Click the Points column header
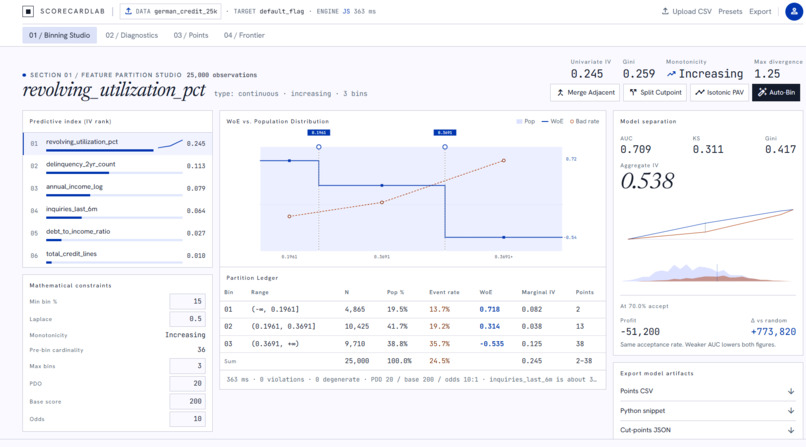806x447 pixels. point(584,292)
